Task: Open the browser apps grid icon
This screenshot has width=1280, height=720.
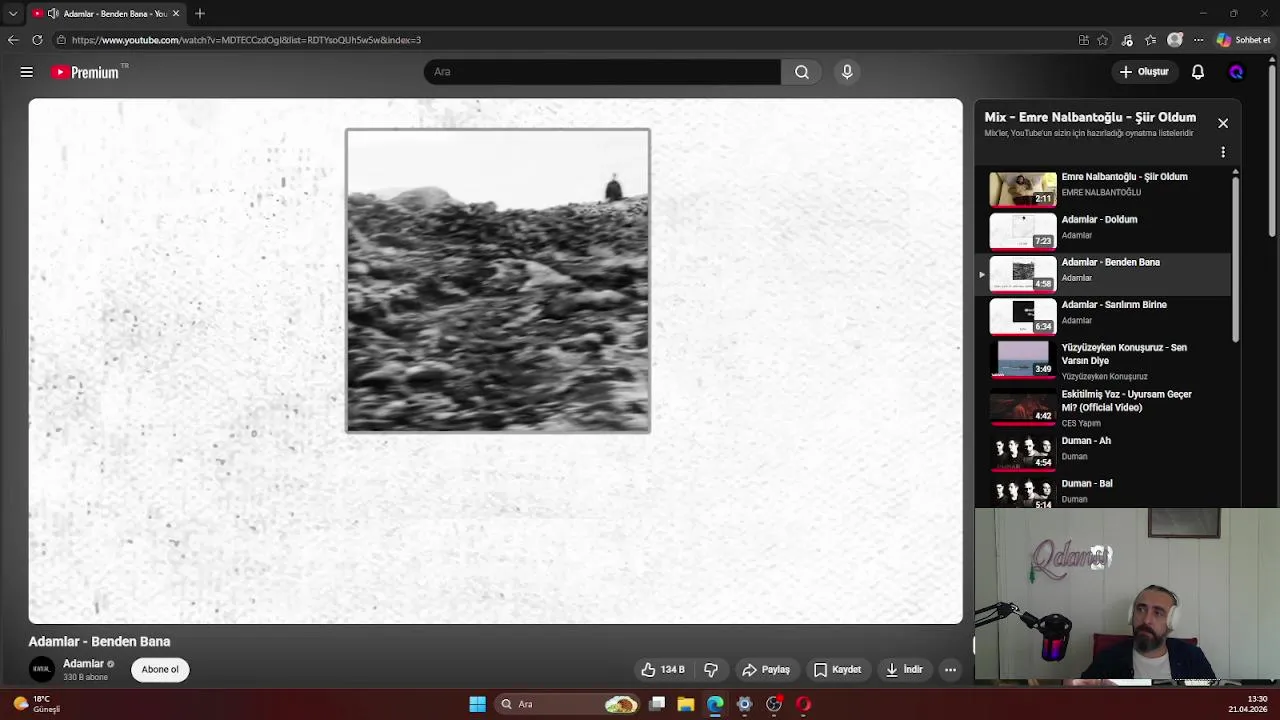Action: pos(1084,40)
